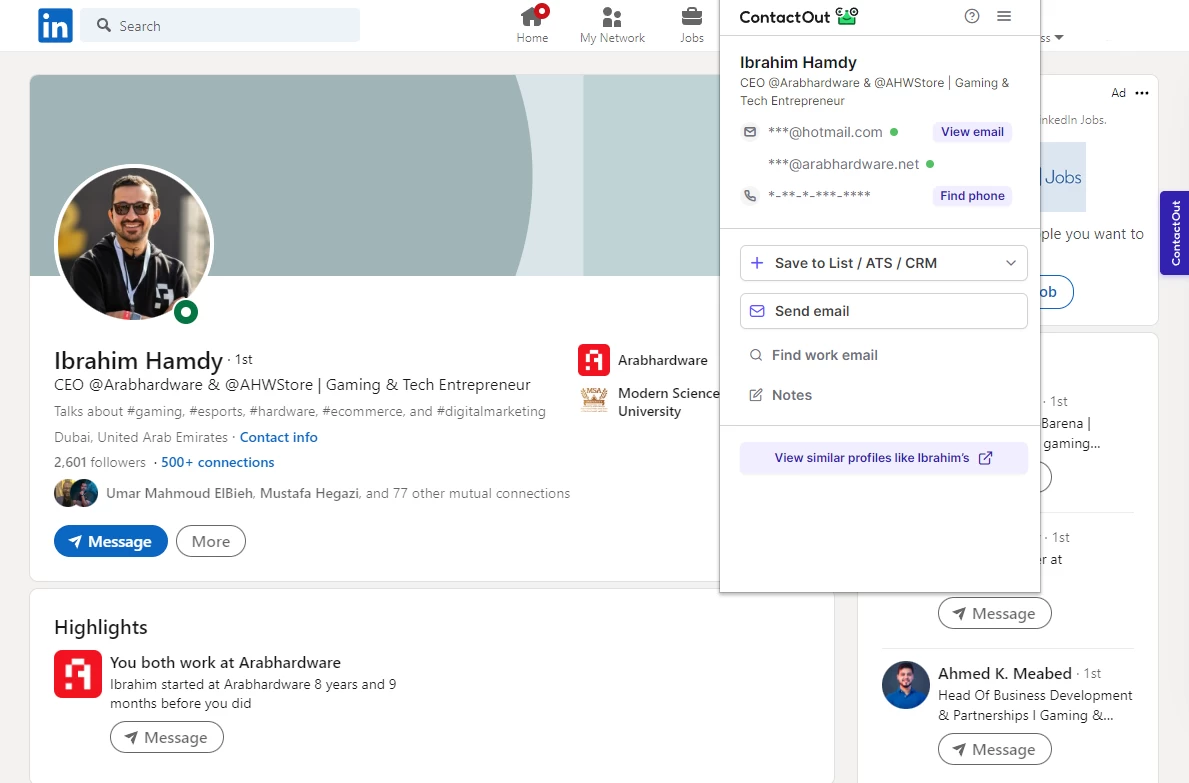Open the ContactOut side tab
This screenshot has width=1189, height=783.
pyautogui.click(x=1175, y=233)
